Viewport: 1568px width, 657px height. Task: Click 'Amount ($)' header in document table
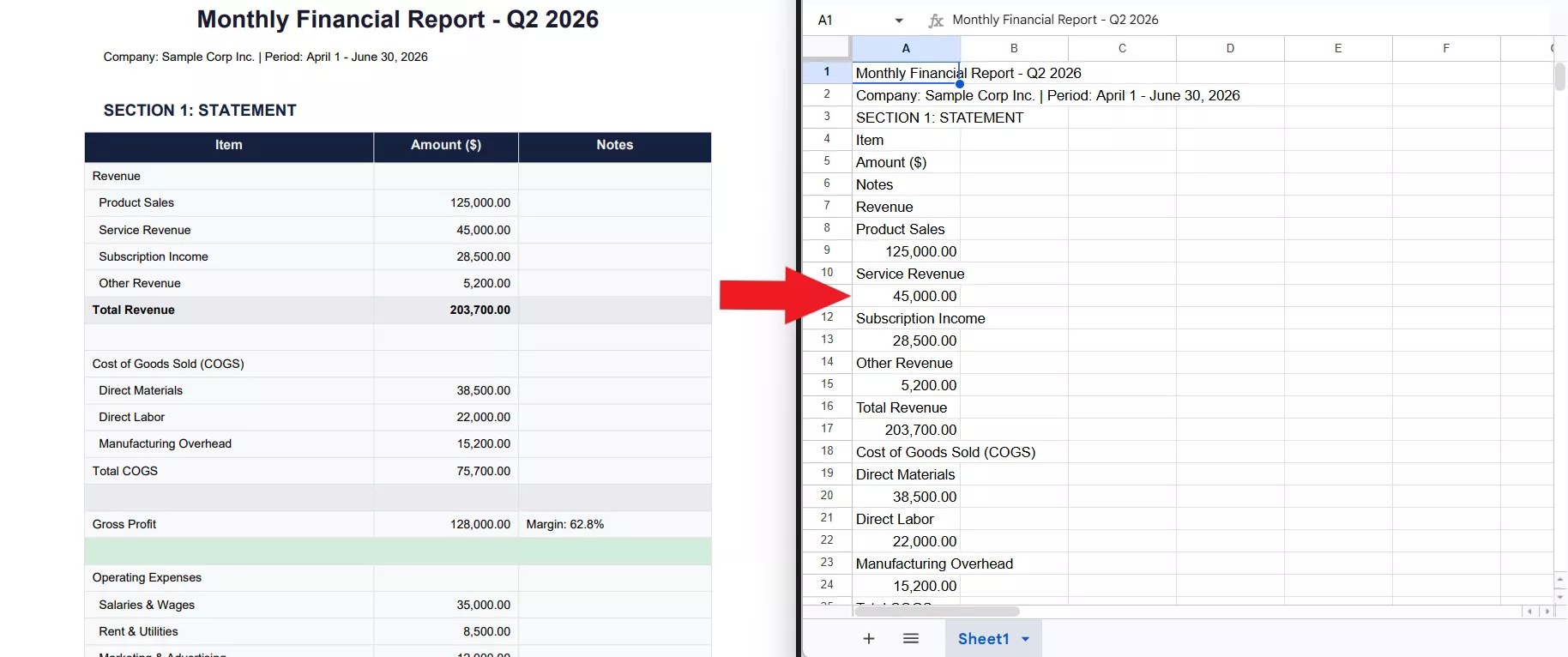(x=446, y=145)
